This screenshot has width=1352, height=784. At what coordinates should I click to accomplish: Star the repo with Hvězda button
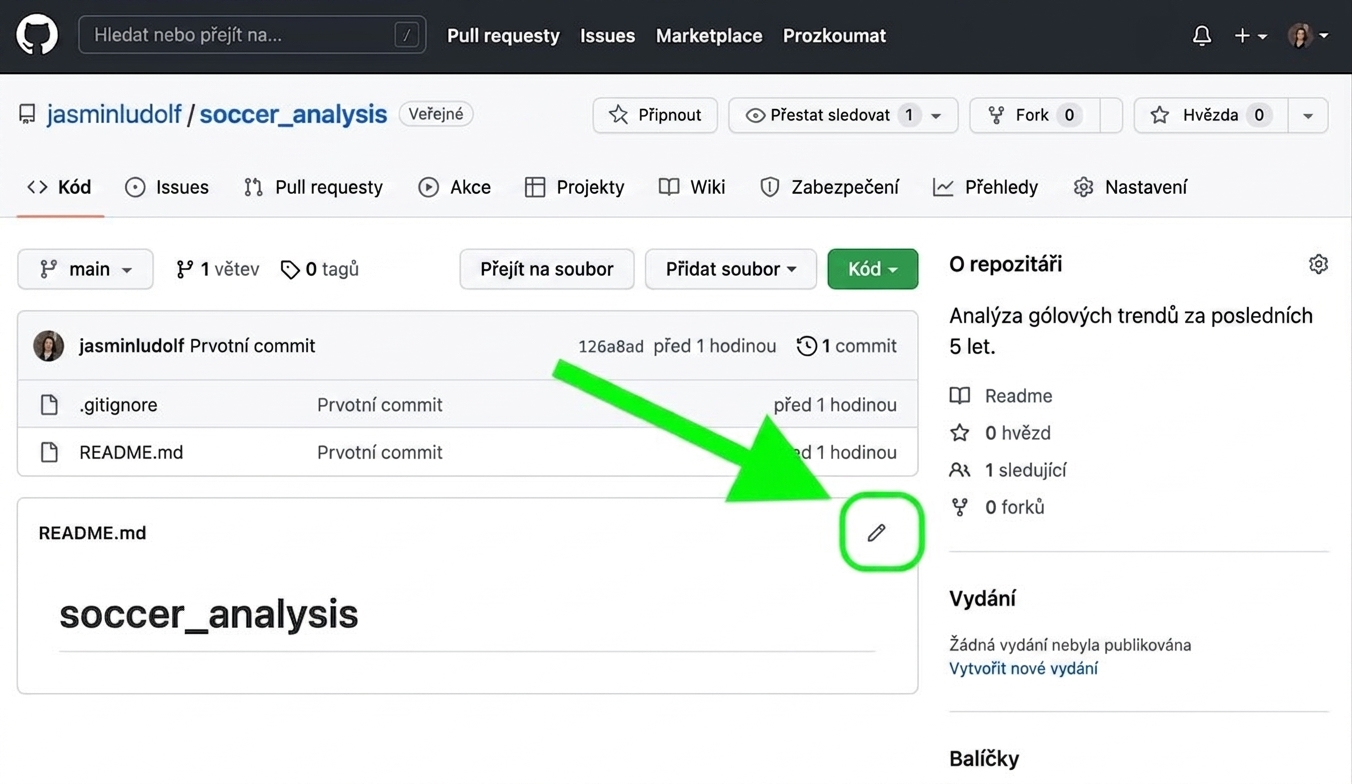point(1211,115)
